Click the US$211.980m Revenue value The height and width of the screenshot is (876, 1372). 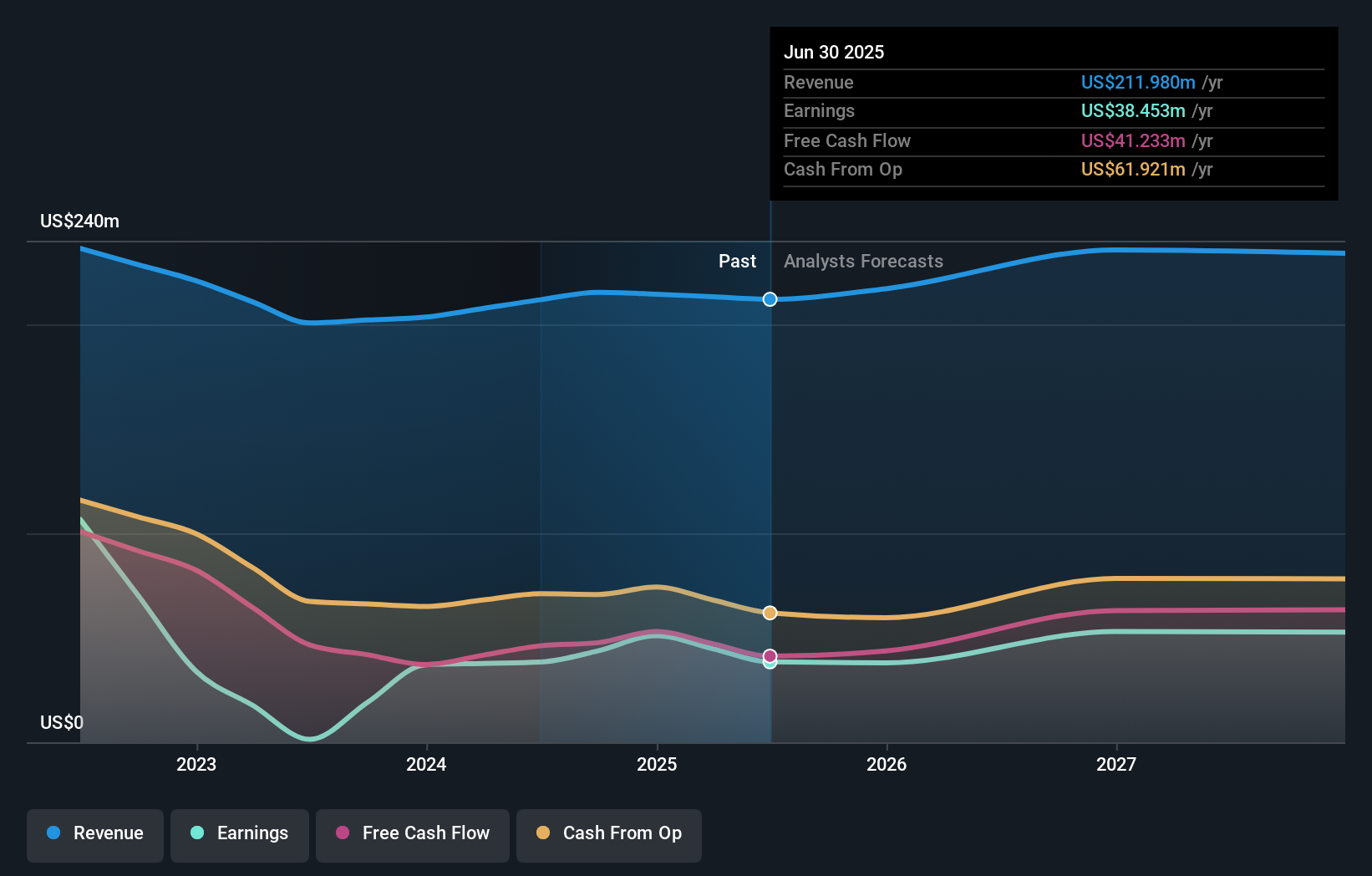click(1137, 82)
